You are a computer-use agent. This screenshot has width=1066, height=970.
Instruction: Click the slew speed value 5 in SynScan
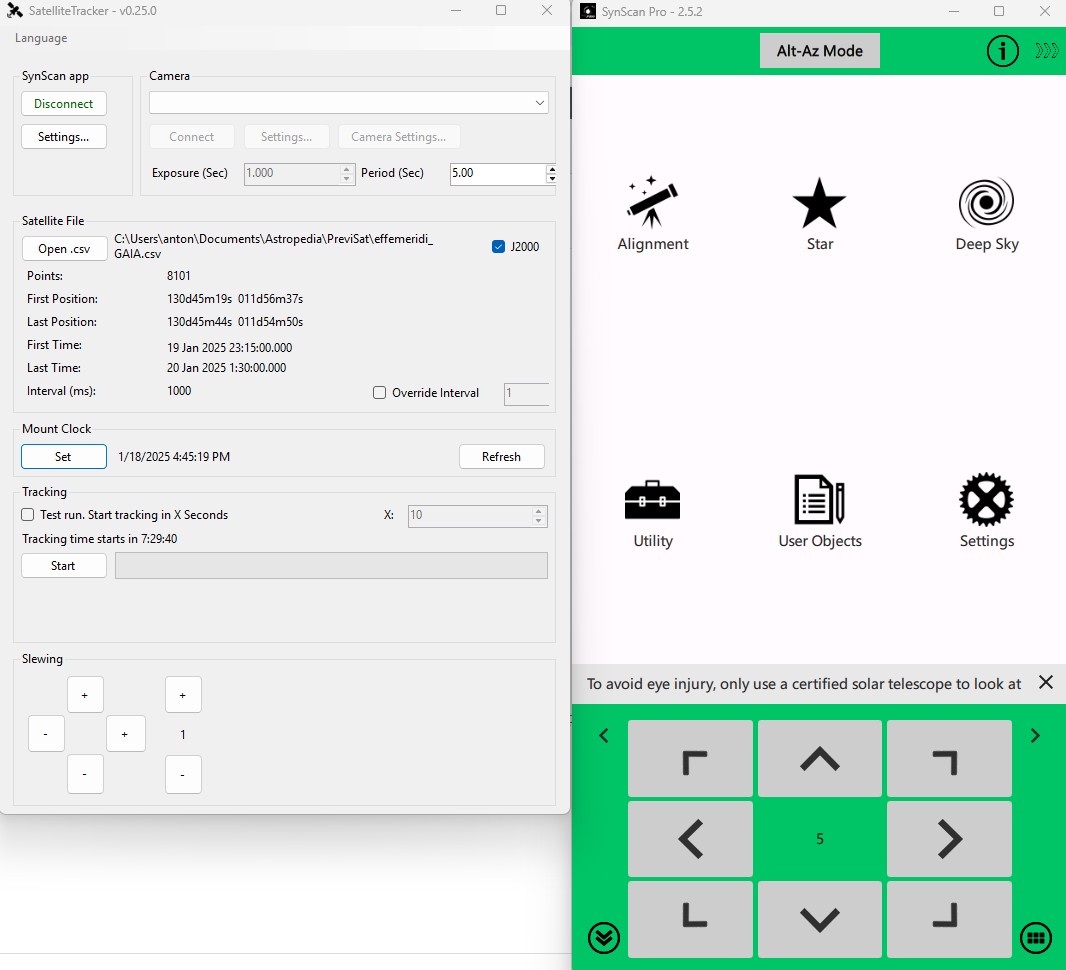click(x=820, y=839)
